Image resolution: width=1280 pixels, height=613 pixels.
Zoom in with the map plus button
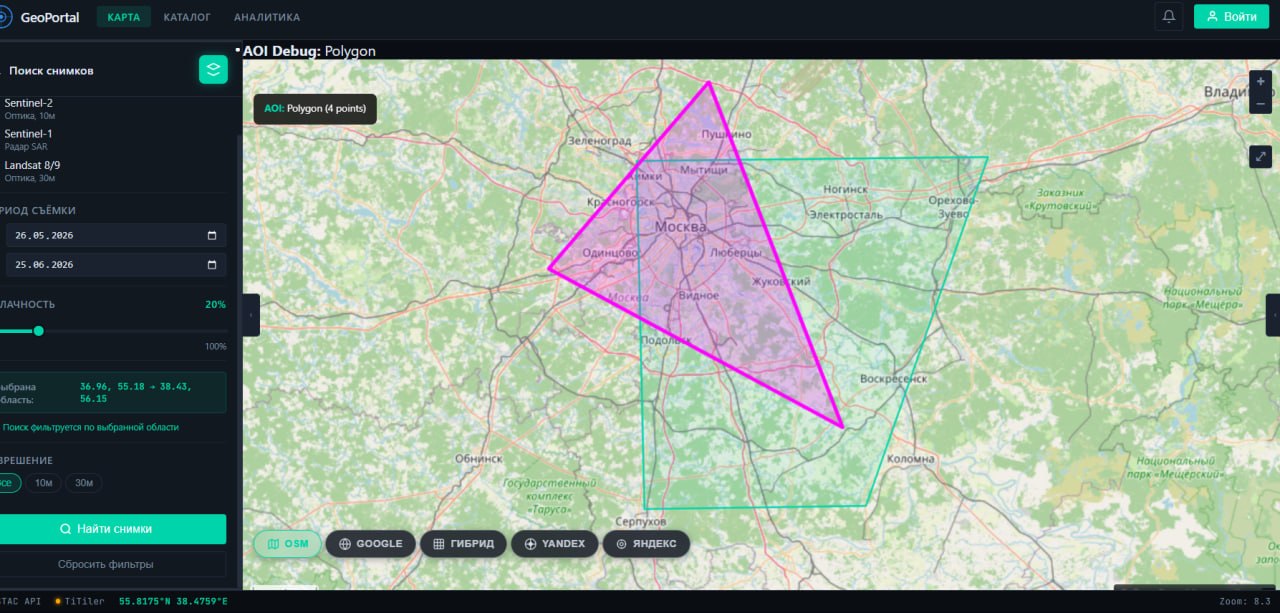1261,82
